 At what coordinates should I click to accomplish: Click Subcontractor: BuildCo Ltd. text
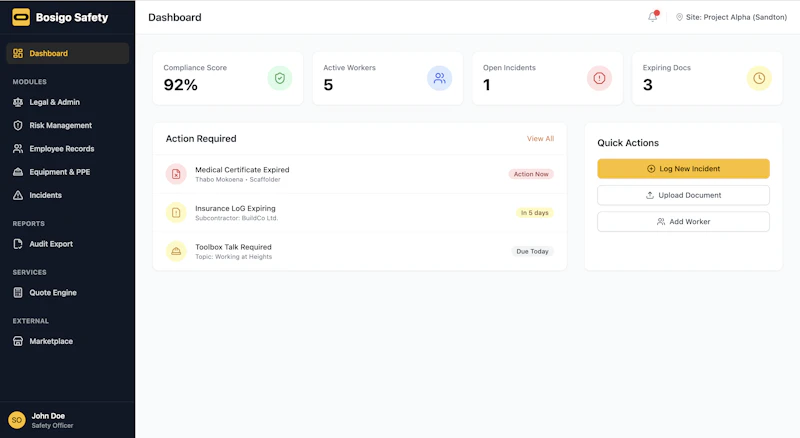[236, 218]
